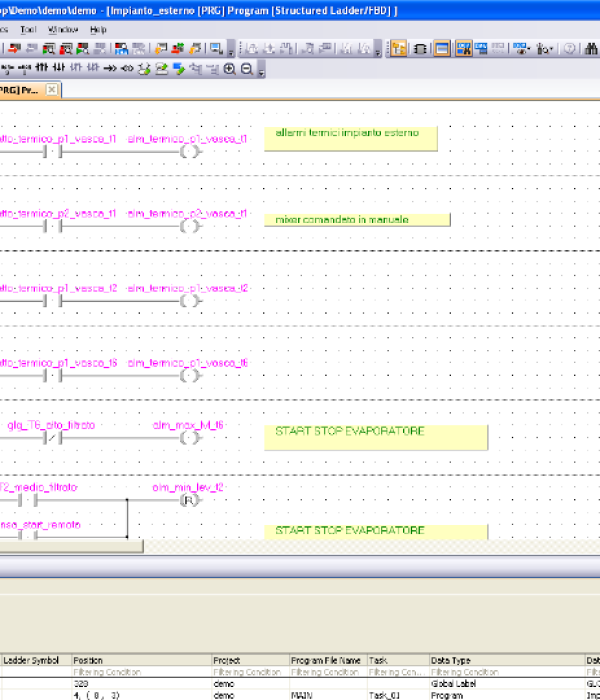Image resolution: width=600 pixels, height=700 pixels.
Task: Toggle the Navigation tree window icon
Action: click(x=398, y=48)
